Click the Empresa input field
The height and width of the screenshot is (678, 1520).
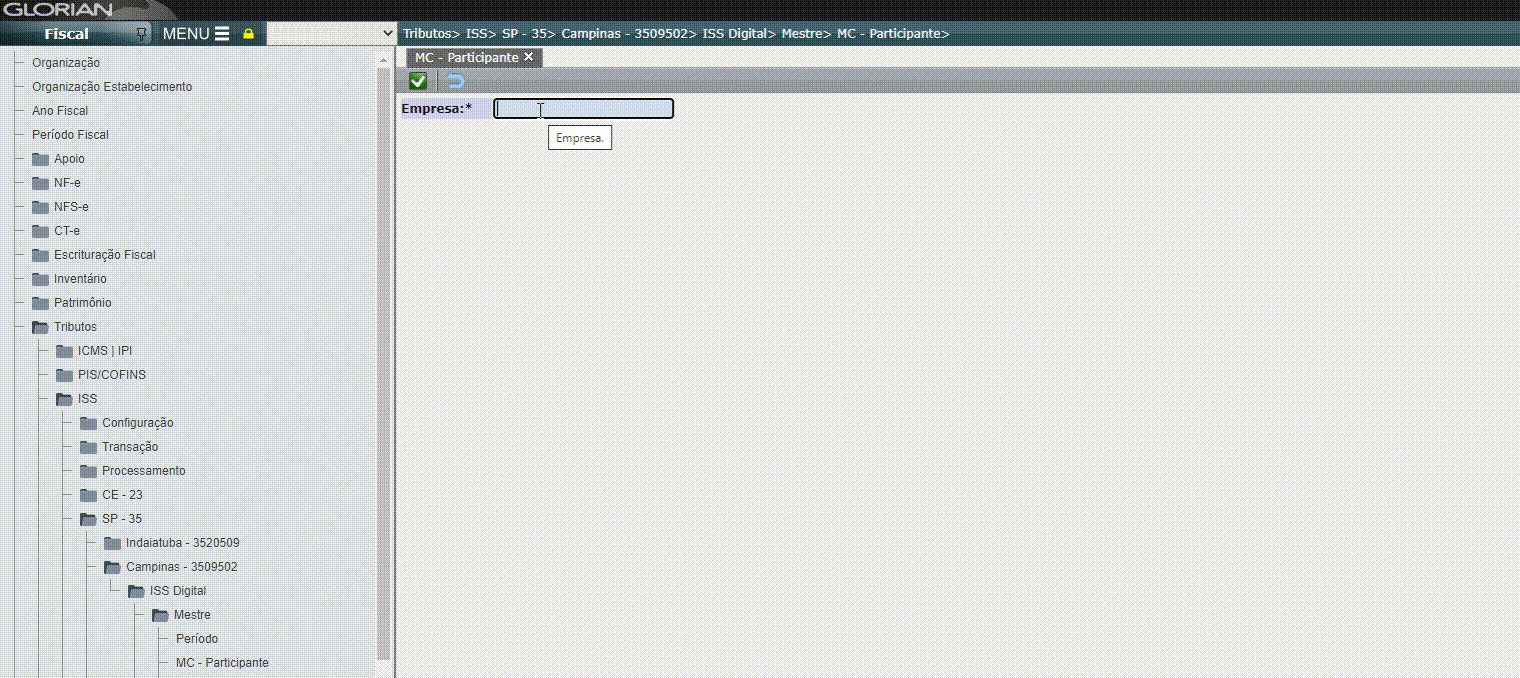[583, 109]
